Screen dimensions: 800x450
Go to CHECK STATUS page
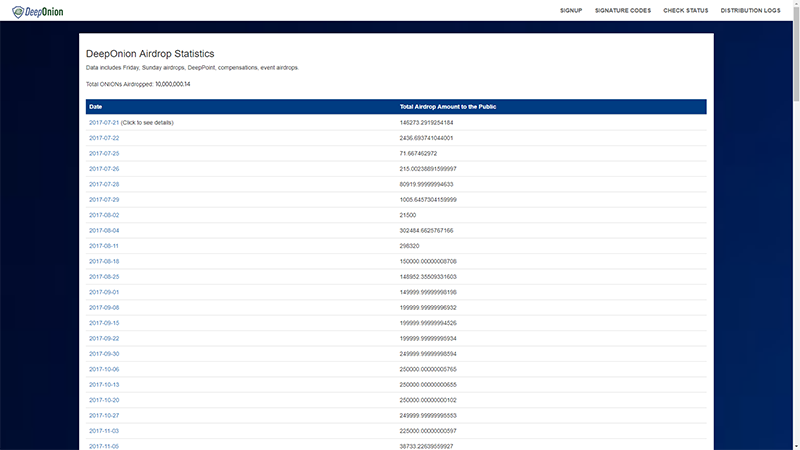(x=686, y=11)
